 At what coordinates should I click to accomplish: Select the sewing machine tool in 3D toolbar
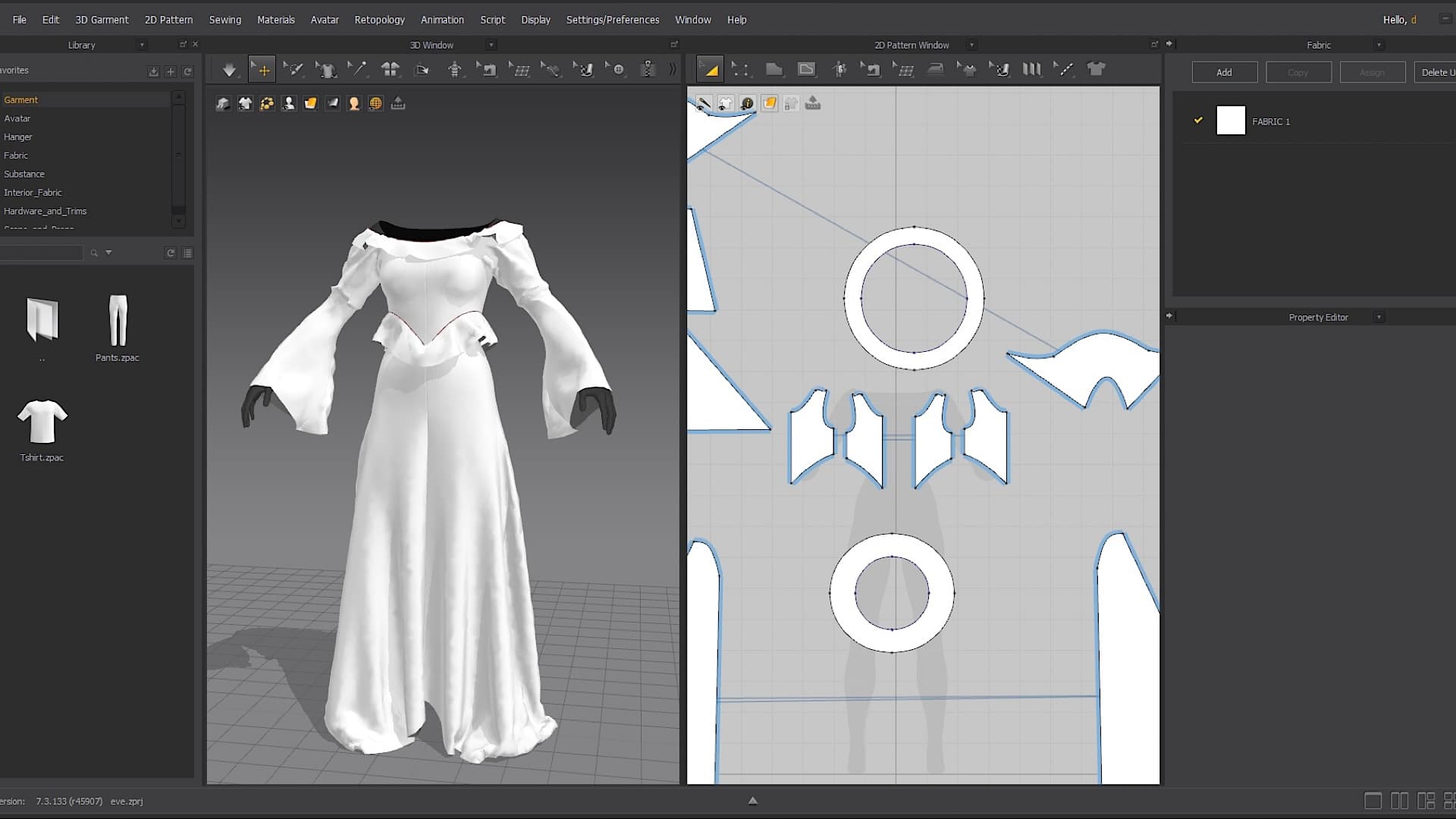488,70
